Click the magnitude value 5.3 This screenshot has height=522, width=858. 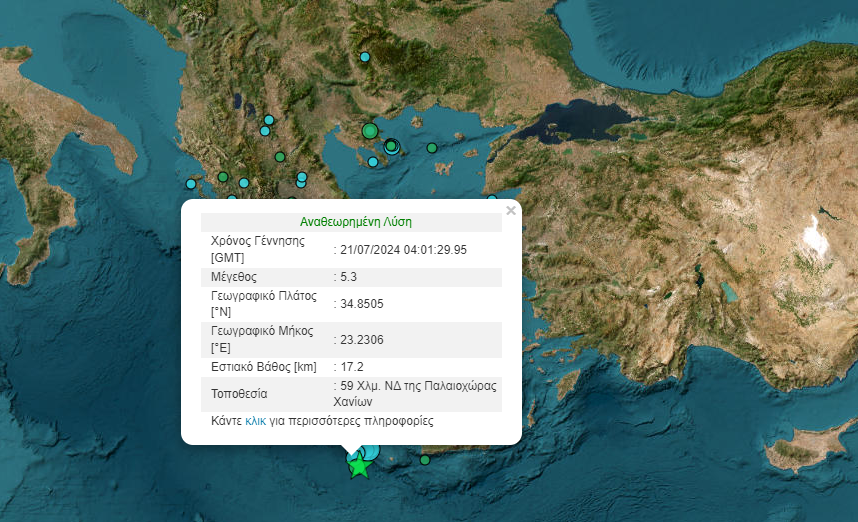coord(346,276)
